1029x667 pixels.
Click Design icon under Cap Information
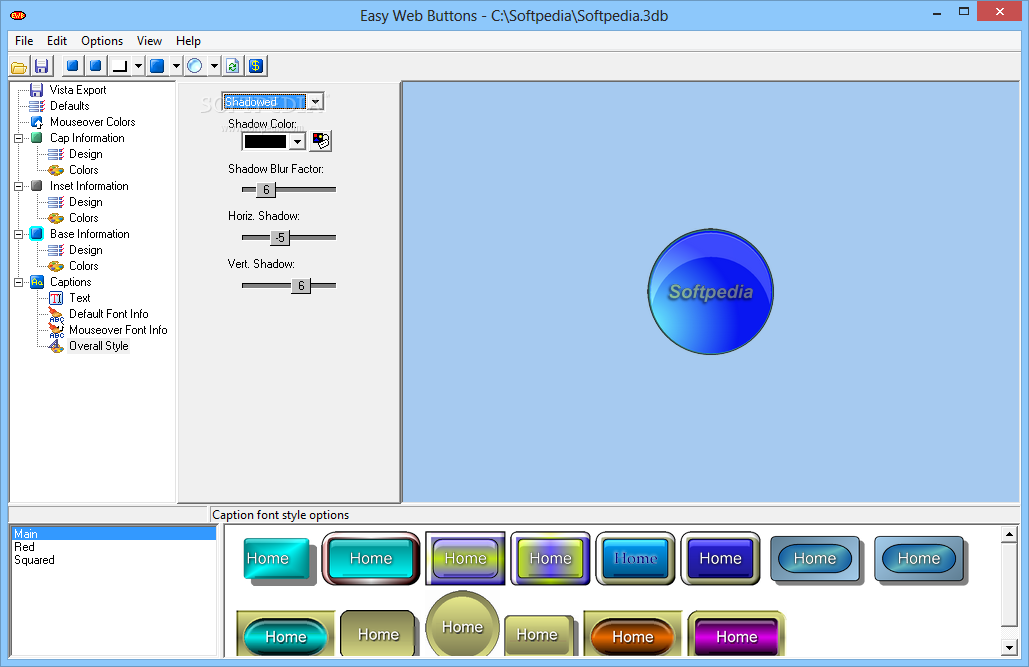tap(56, 154)
